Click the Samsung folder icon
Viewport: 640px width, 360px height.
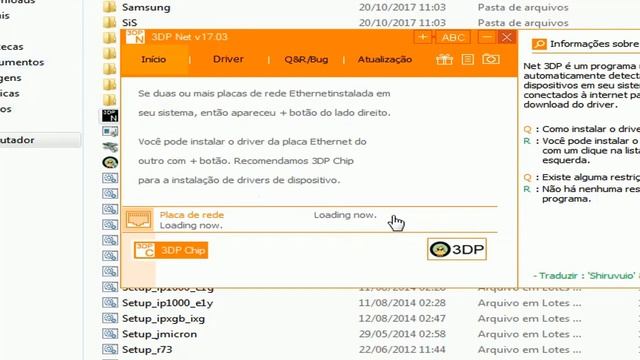[109, 7]
